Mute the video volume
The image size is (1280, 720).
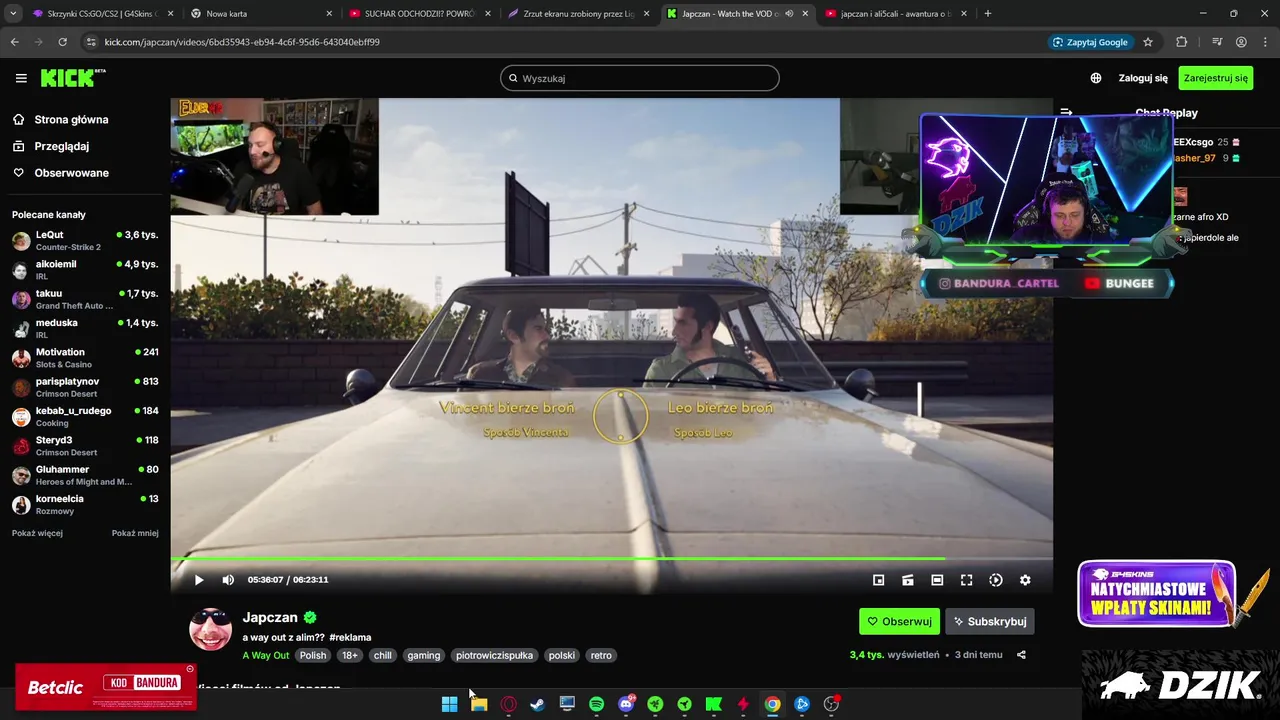(228, 580)
